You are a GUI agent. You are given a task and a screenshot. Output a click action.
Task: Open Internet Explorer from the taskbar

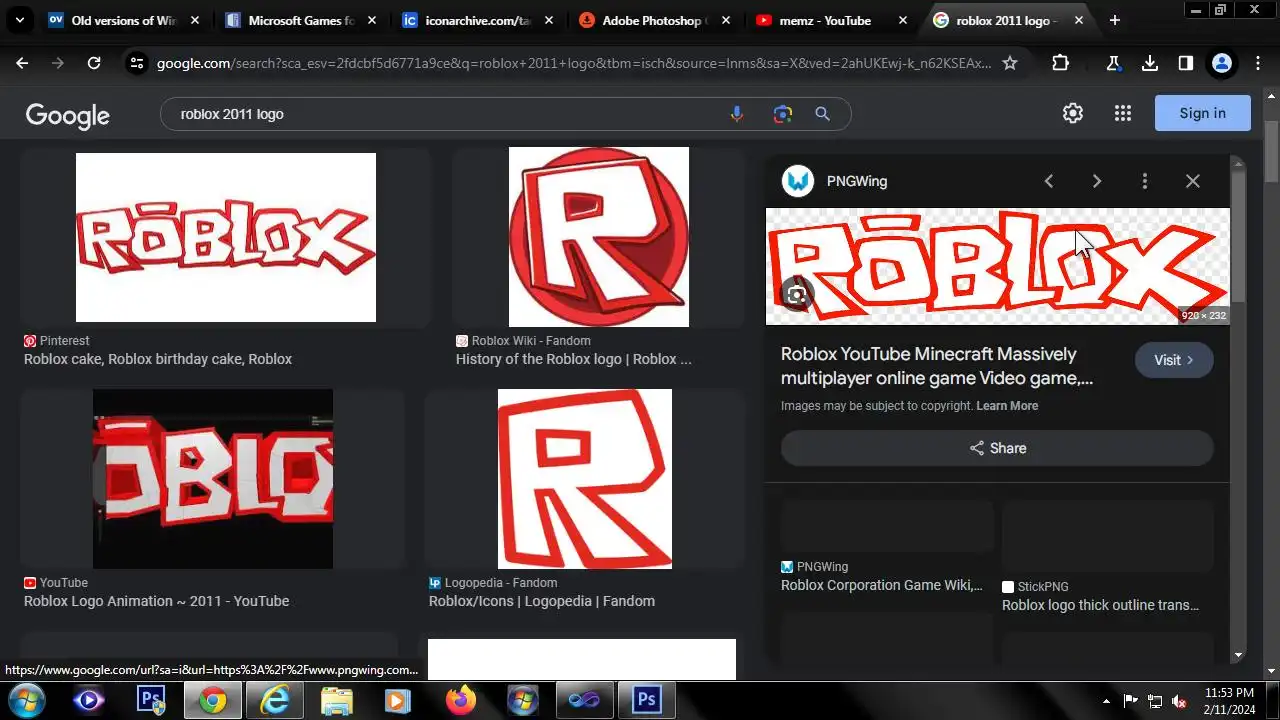click(273, 700)
